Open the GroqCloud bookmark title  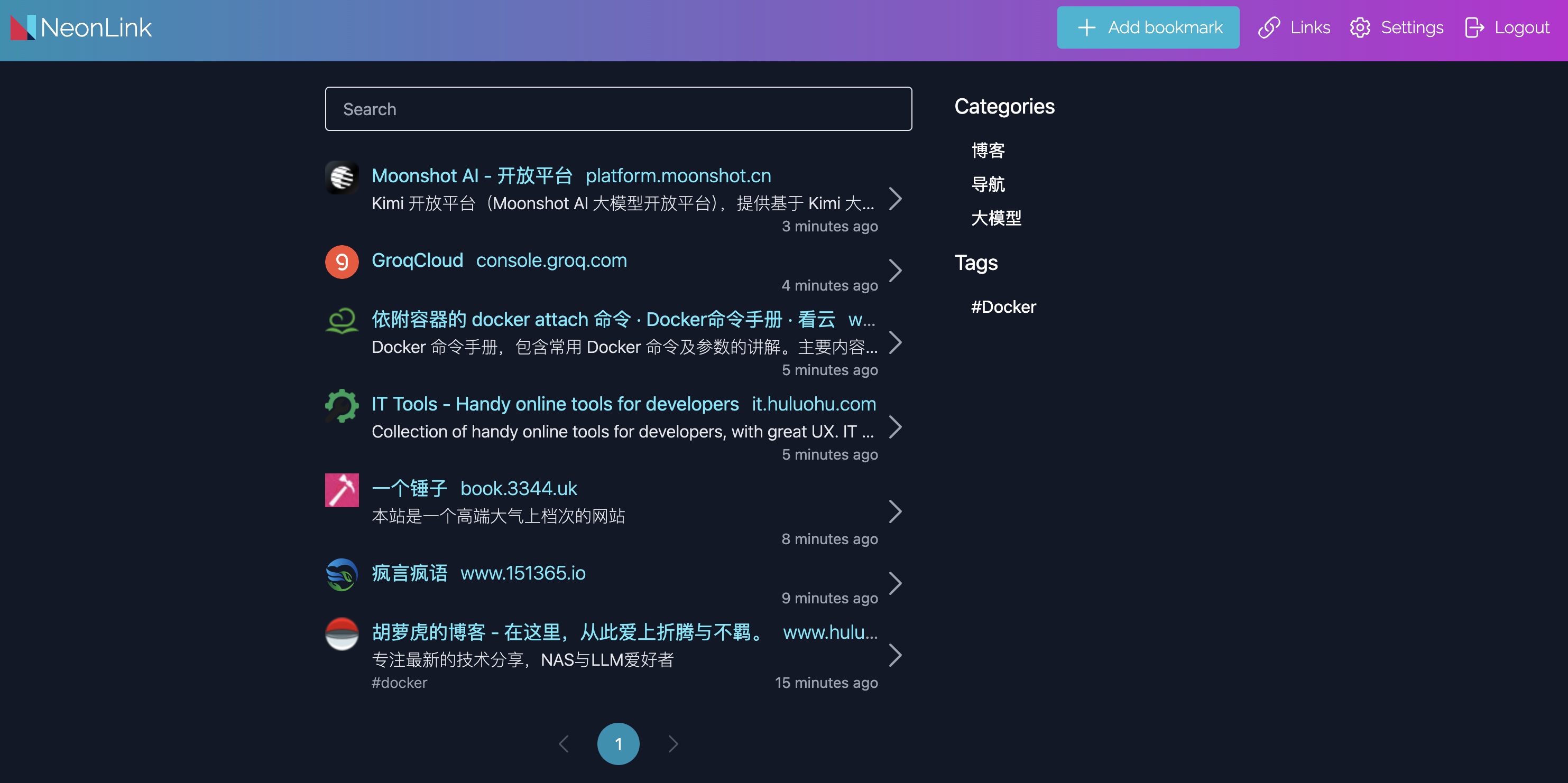[x=417, y=260]
